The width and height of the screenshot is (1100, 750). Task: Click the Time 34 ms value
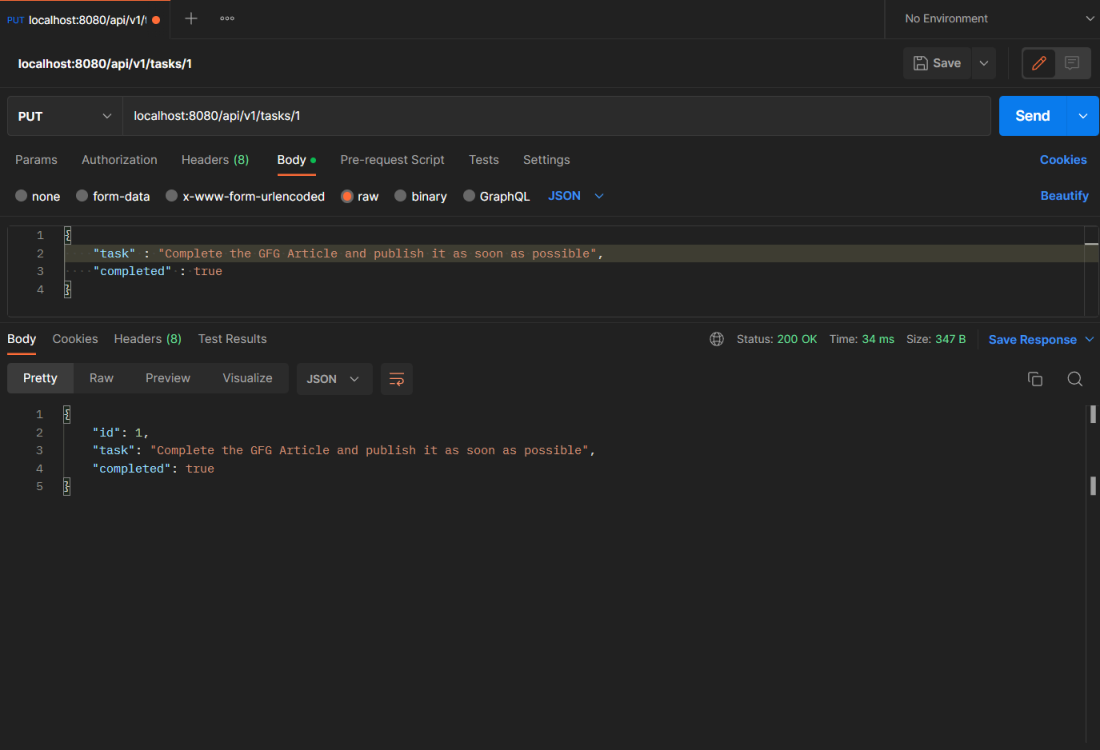pos(878,340)
